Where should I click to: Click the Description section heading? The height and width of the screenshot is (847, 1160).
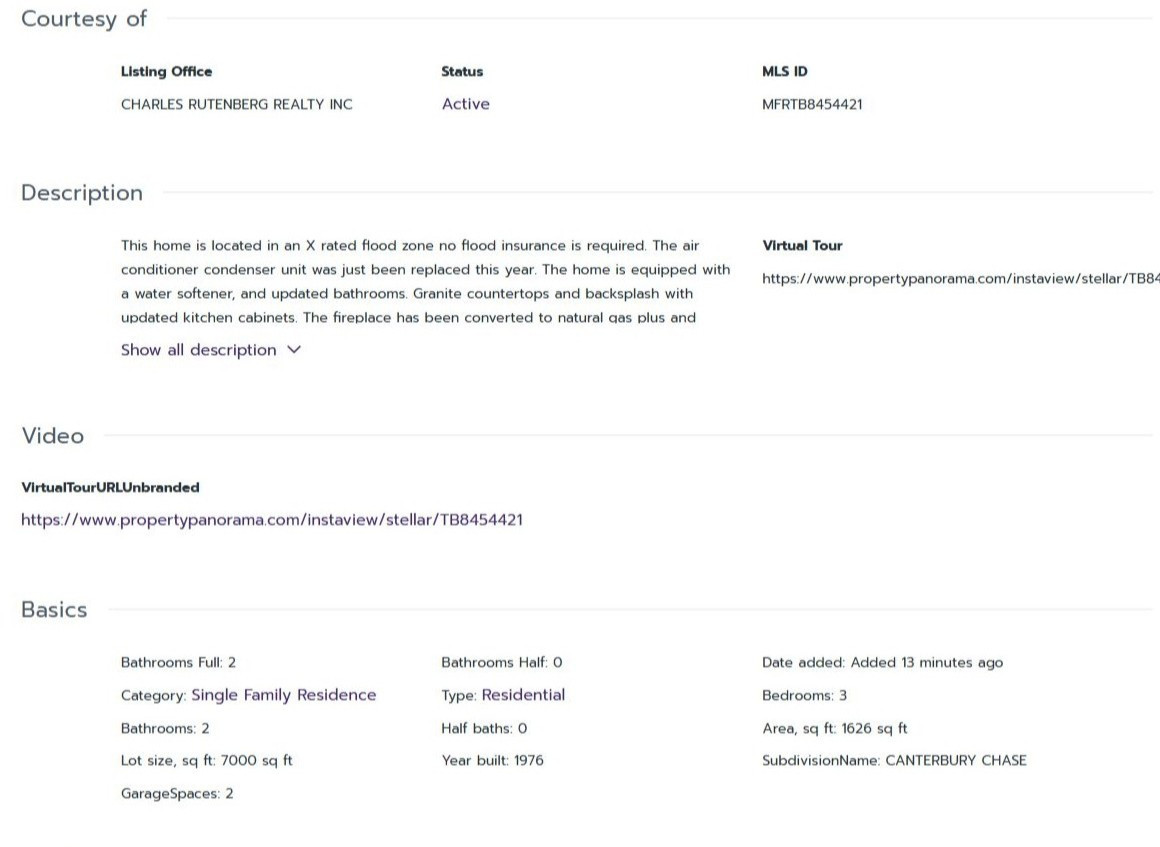tap(82, 193)
